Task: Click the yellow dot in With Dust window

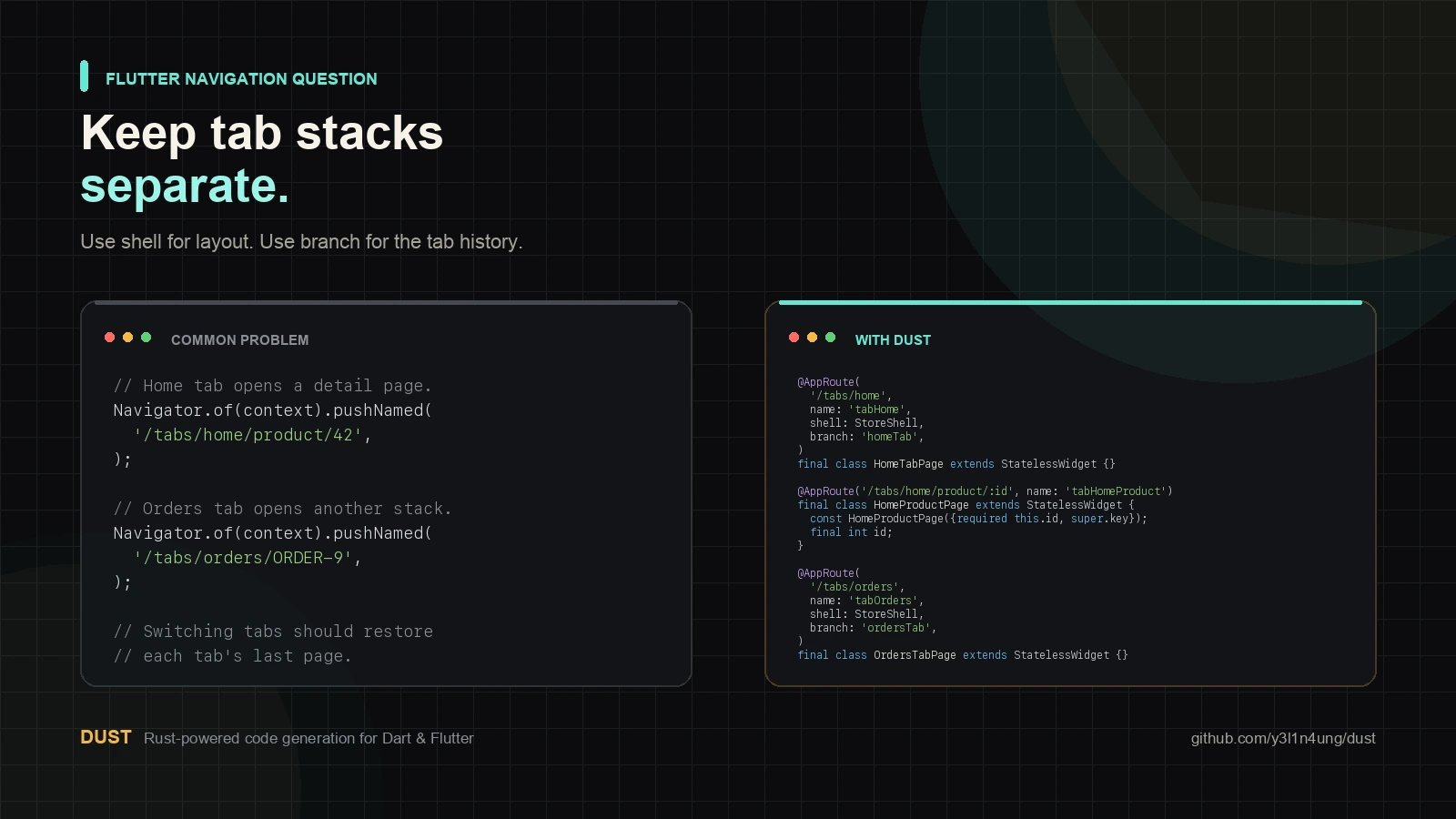Action: tap(812, 338)
